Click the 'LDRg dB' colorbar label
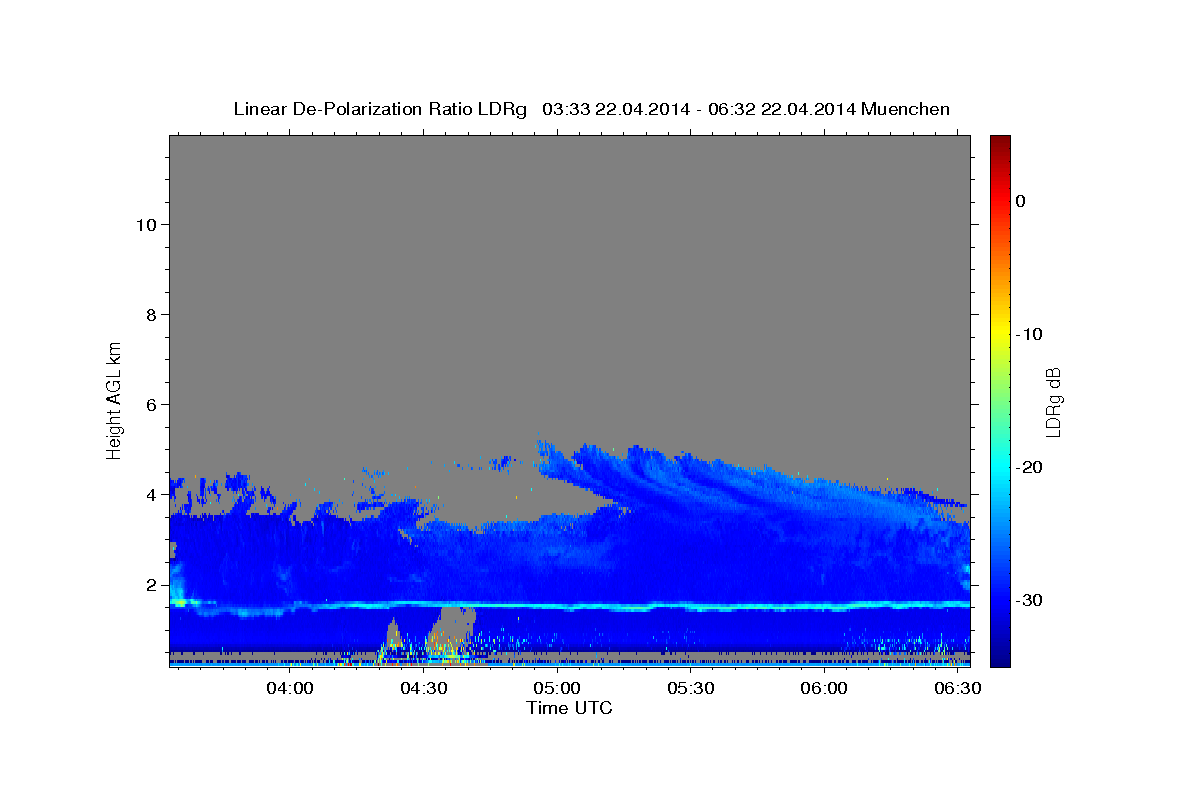Viewport: 1200px width, 800px height. pyautogui.click(x=1052, y=402)
